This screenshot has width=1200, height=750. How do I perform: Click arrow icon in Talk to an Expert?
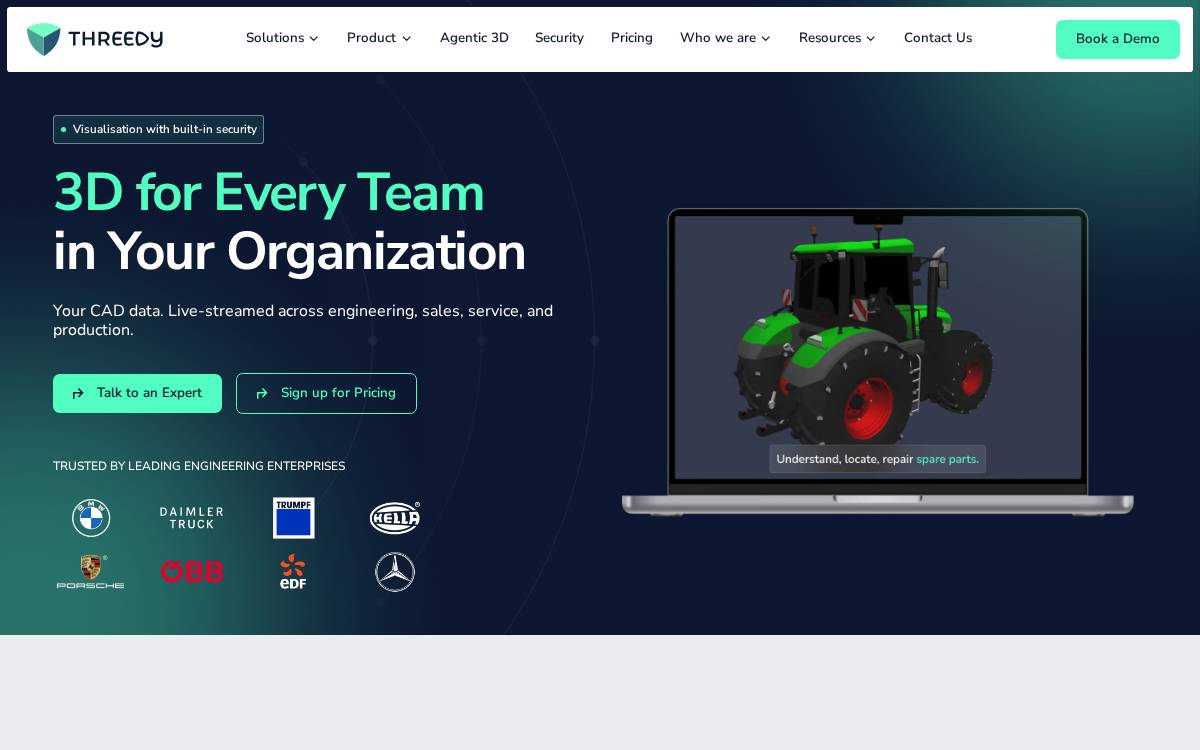pyautogui.click(x=78, y=394)
